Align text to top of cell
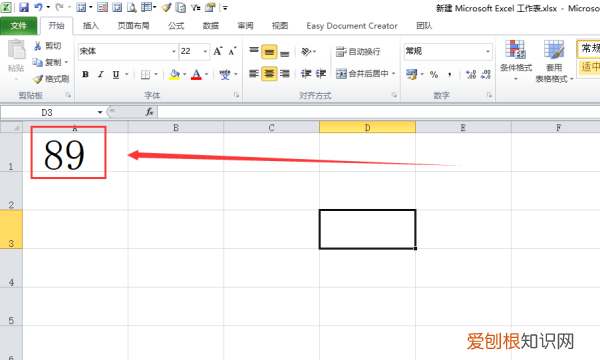This screenshot has width=600, height=360. [254, 51]
